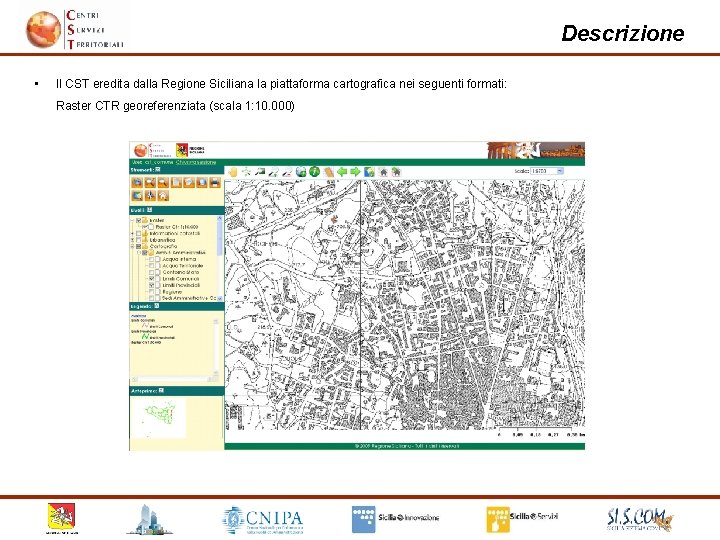720x540 pixels.
Task: Click the Livelli tree scroll-up arrow
Action: click(x=220, y=218)
